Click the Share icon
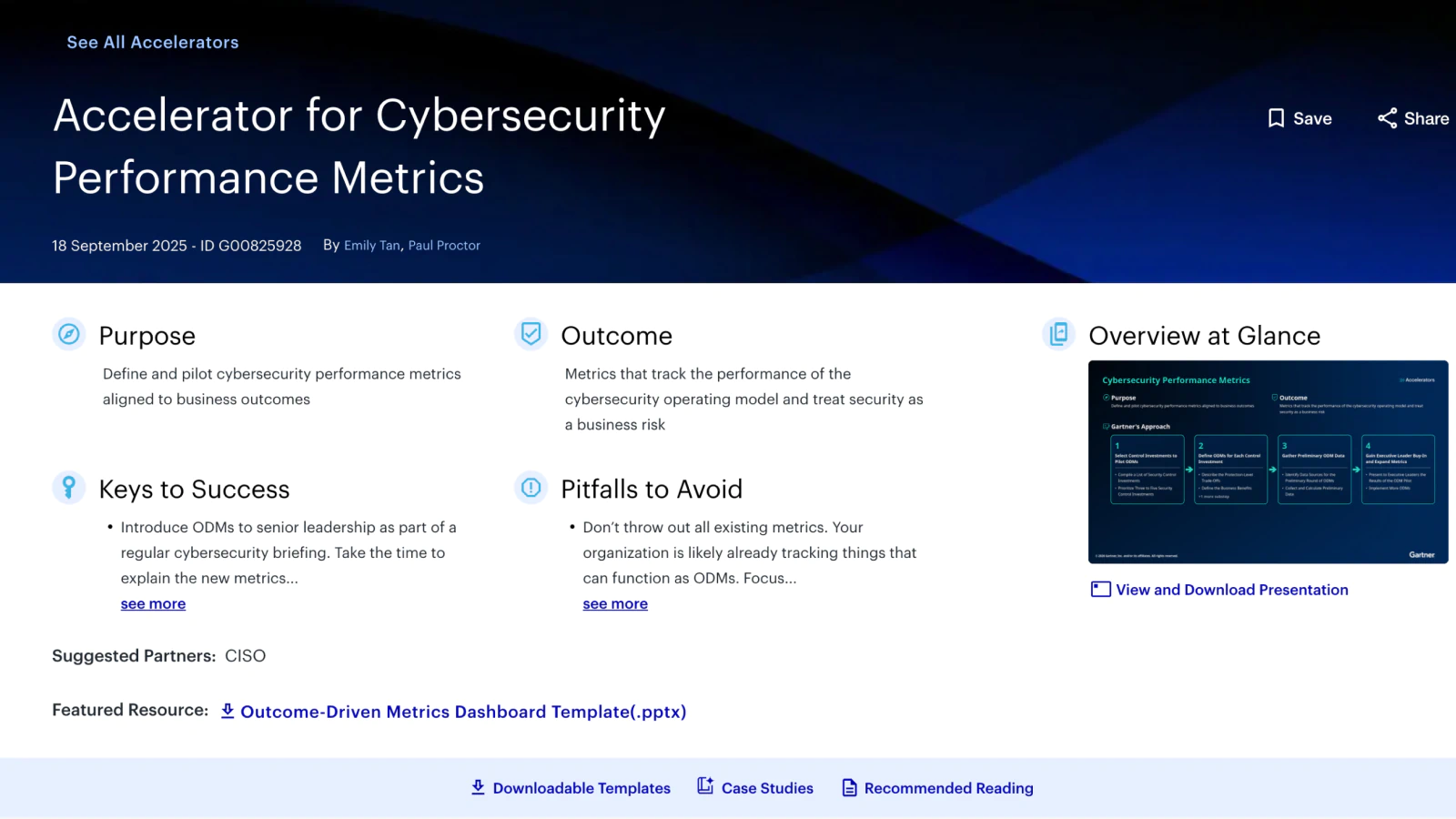1456x819 pixels. (x=1387, y=118)
